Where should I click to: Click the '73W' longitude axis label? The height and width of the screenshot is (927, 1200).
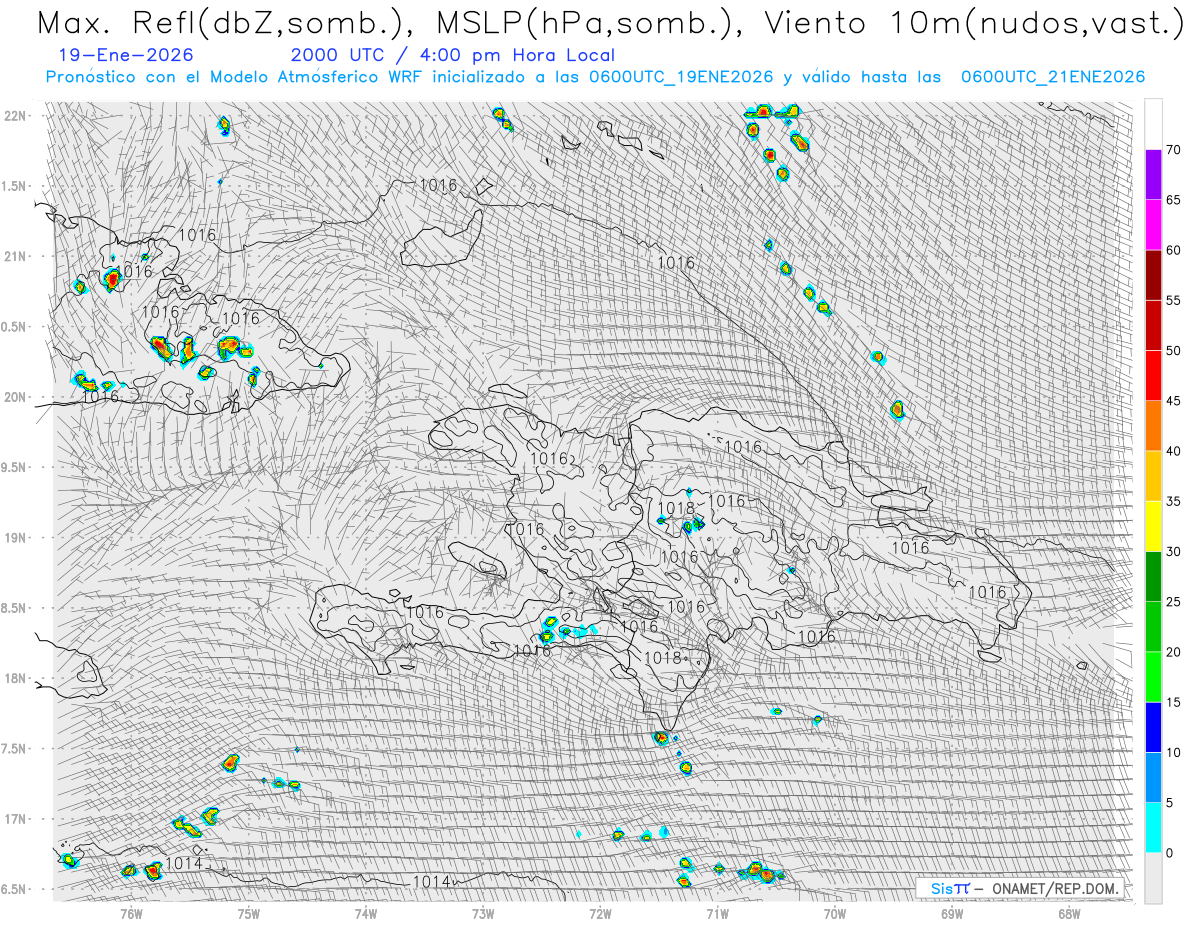coord(483,912)
